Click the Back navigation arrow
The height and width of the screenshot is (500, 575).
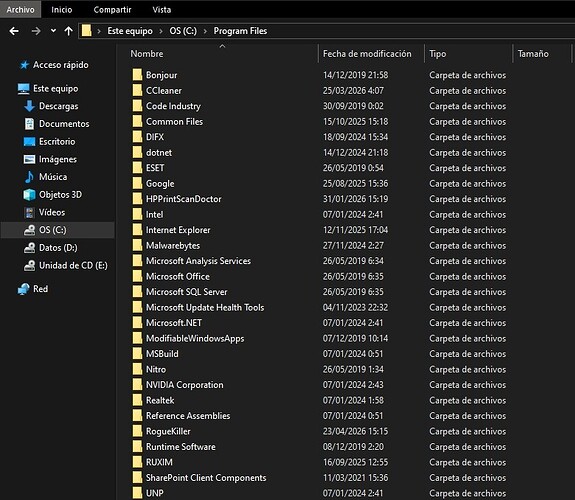(x=14, y=31)
